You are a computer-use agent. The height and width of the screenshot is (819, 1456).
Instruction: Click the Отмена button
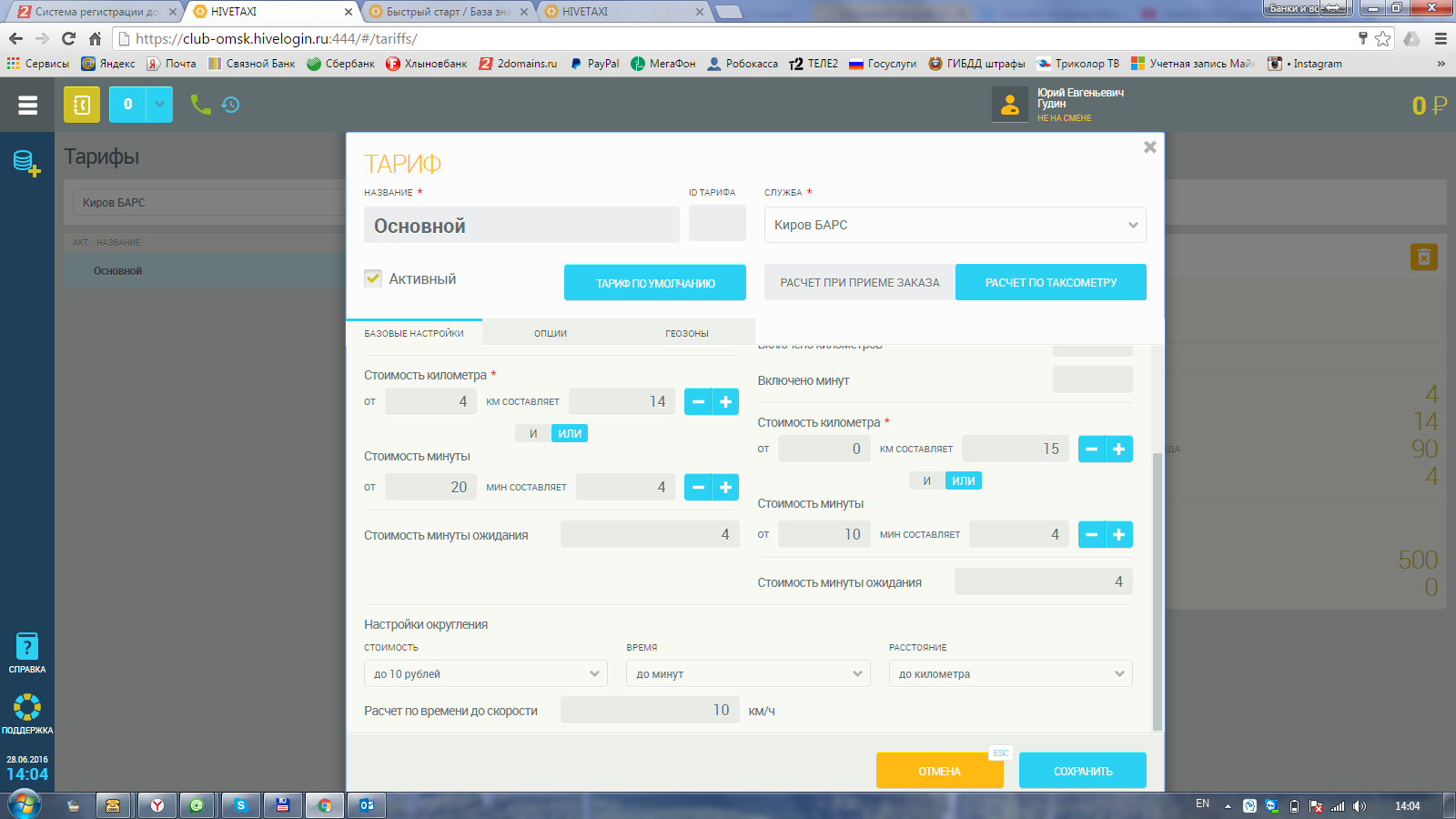point(939,771)
